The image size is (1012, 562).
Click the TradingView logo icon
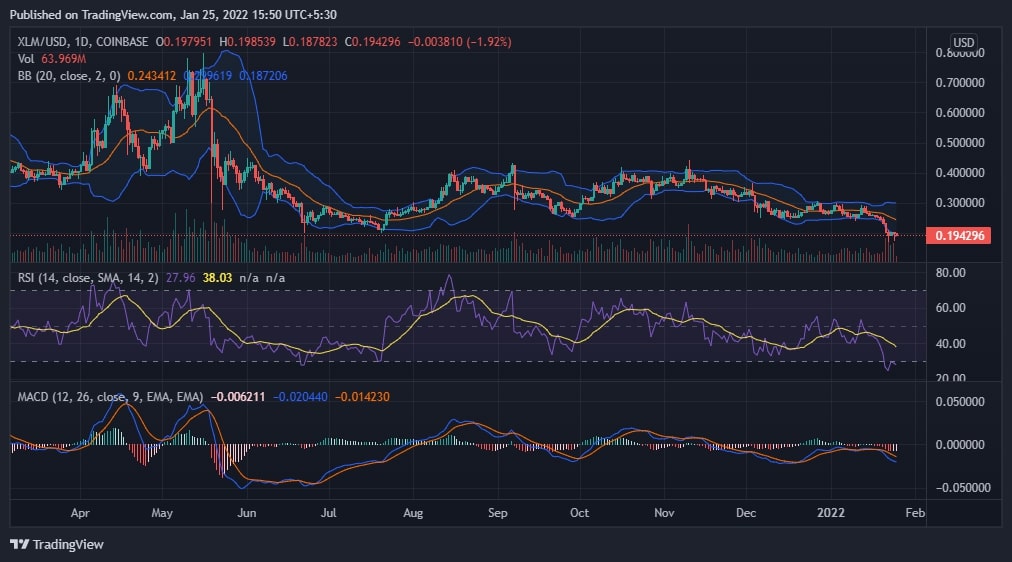[19, 545]
